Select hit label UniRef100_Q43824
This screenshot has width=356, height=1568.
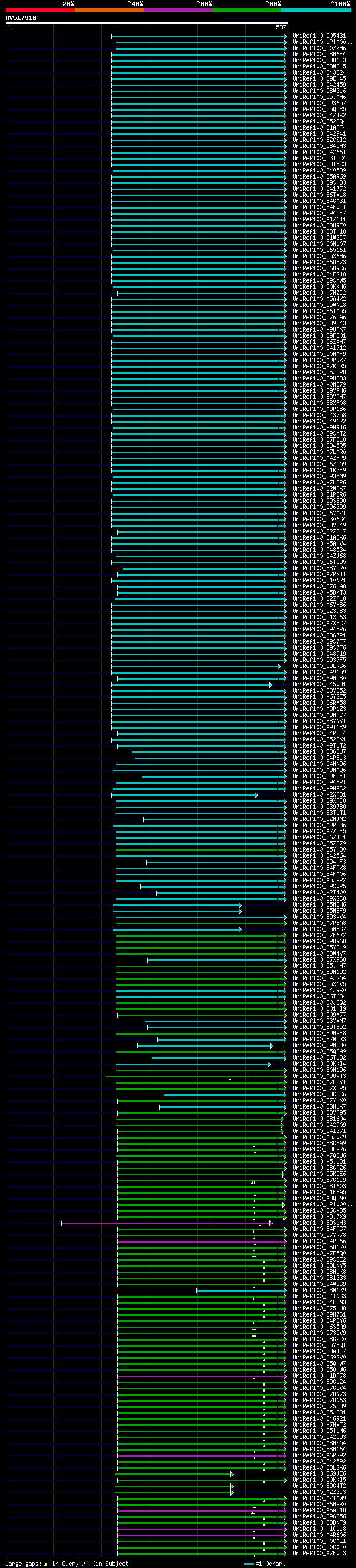319,72
